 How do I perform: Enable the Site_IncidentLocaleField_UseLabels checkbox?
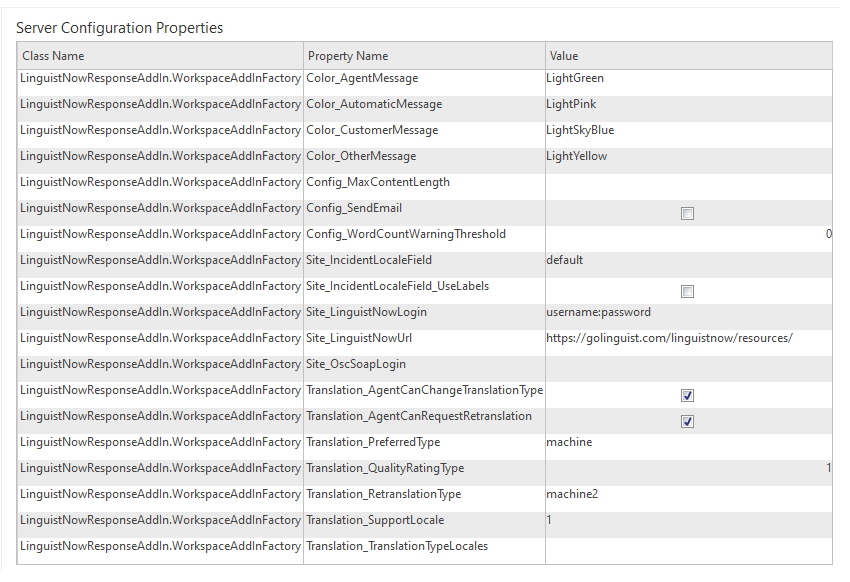point(687,292)
